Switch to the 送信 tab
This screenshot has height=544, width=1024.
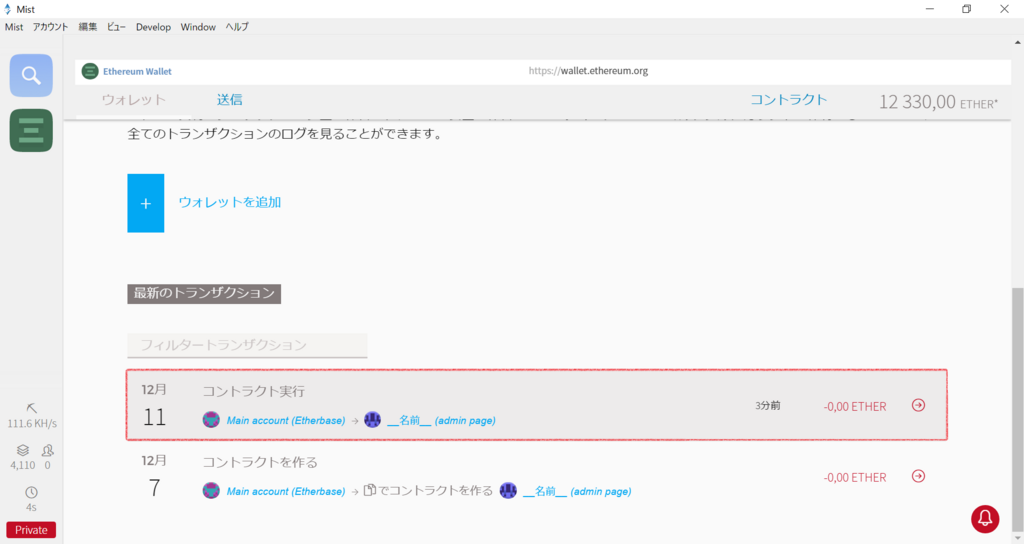tap(229, 100)
